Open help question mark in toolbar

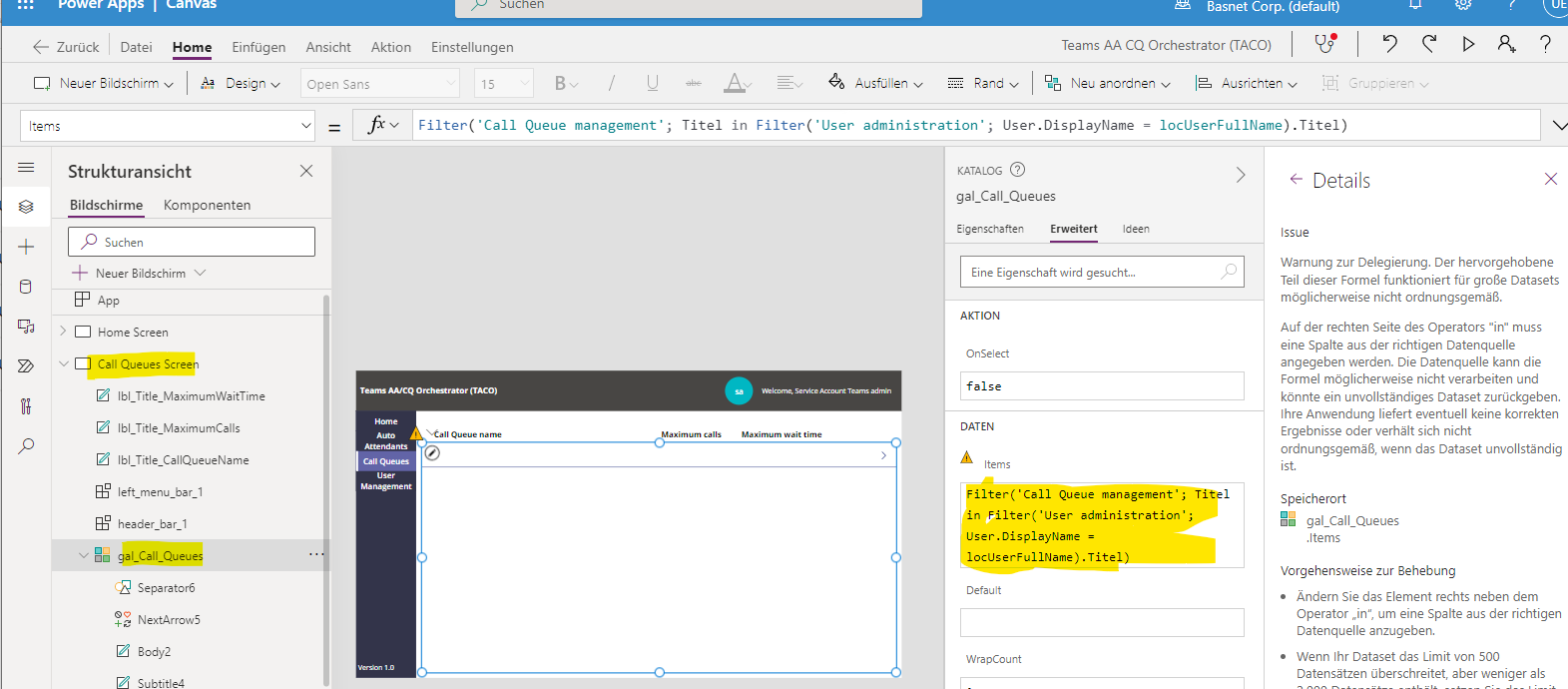pyautogui.click(x=1545, y=43)
